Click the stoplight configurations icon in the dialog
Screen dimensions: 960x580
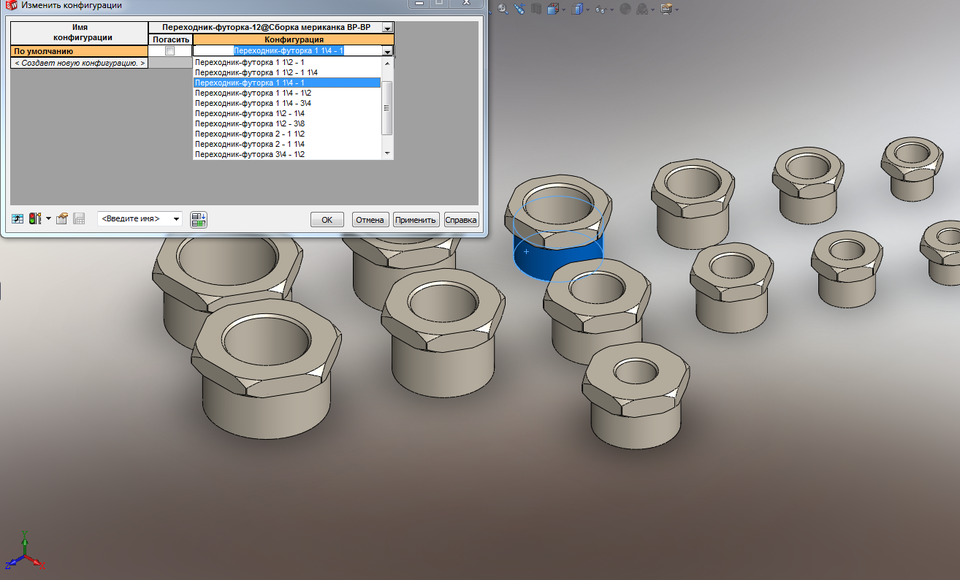coord(34,218)
